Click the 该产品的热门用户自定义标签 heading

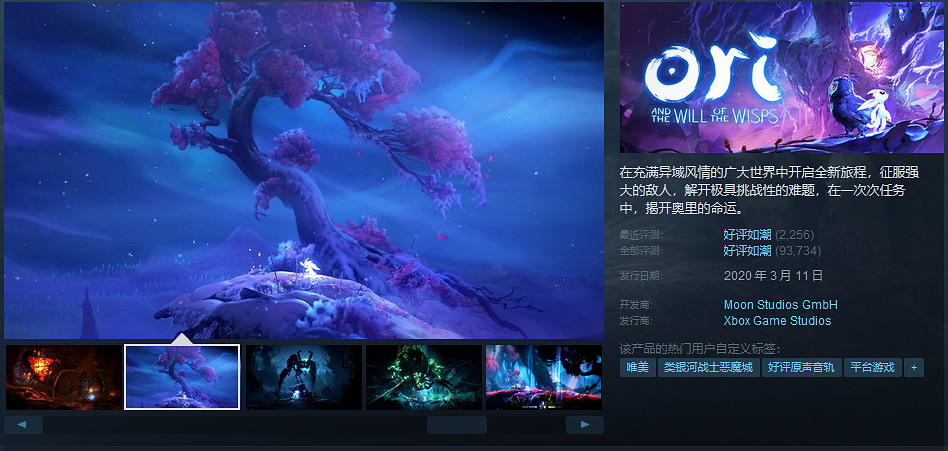[x=700, y=349]
